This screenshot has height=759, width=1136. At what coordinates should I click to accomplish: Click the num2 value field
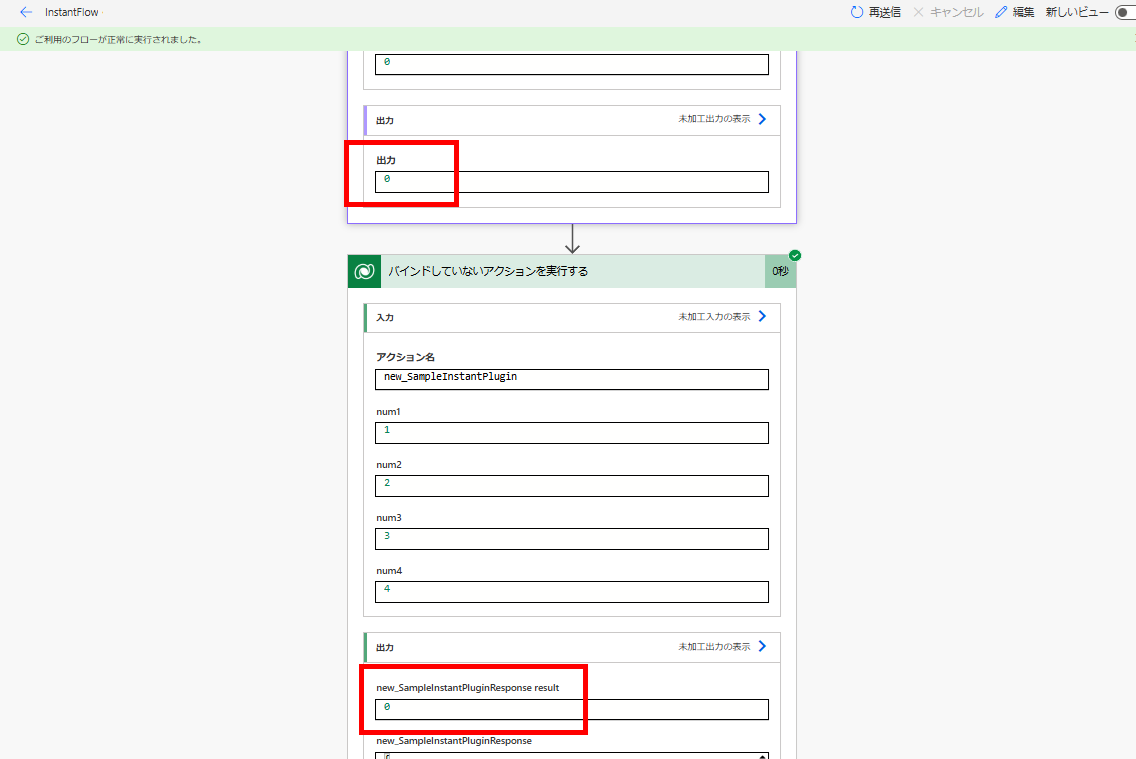tap(572, 486)
